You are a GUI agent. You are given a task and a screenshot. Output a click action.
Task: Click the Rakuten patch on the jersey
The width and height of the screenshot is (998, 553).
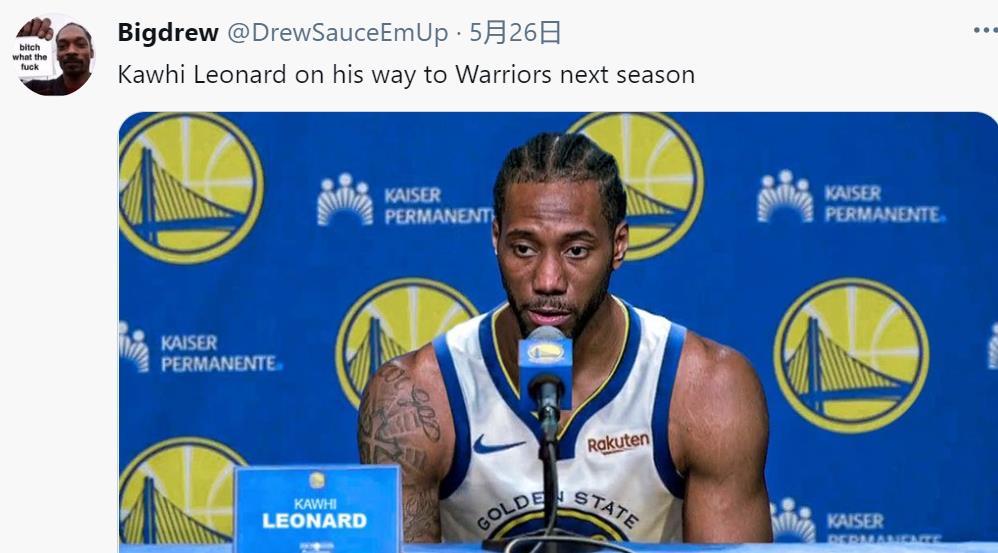coord(617,443)
